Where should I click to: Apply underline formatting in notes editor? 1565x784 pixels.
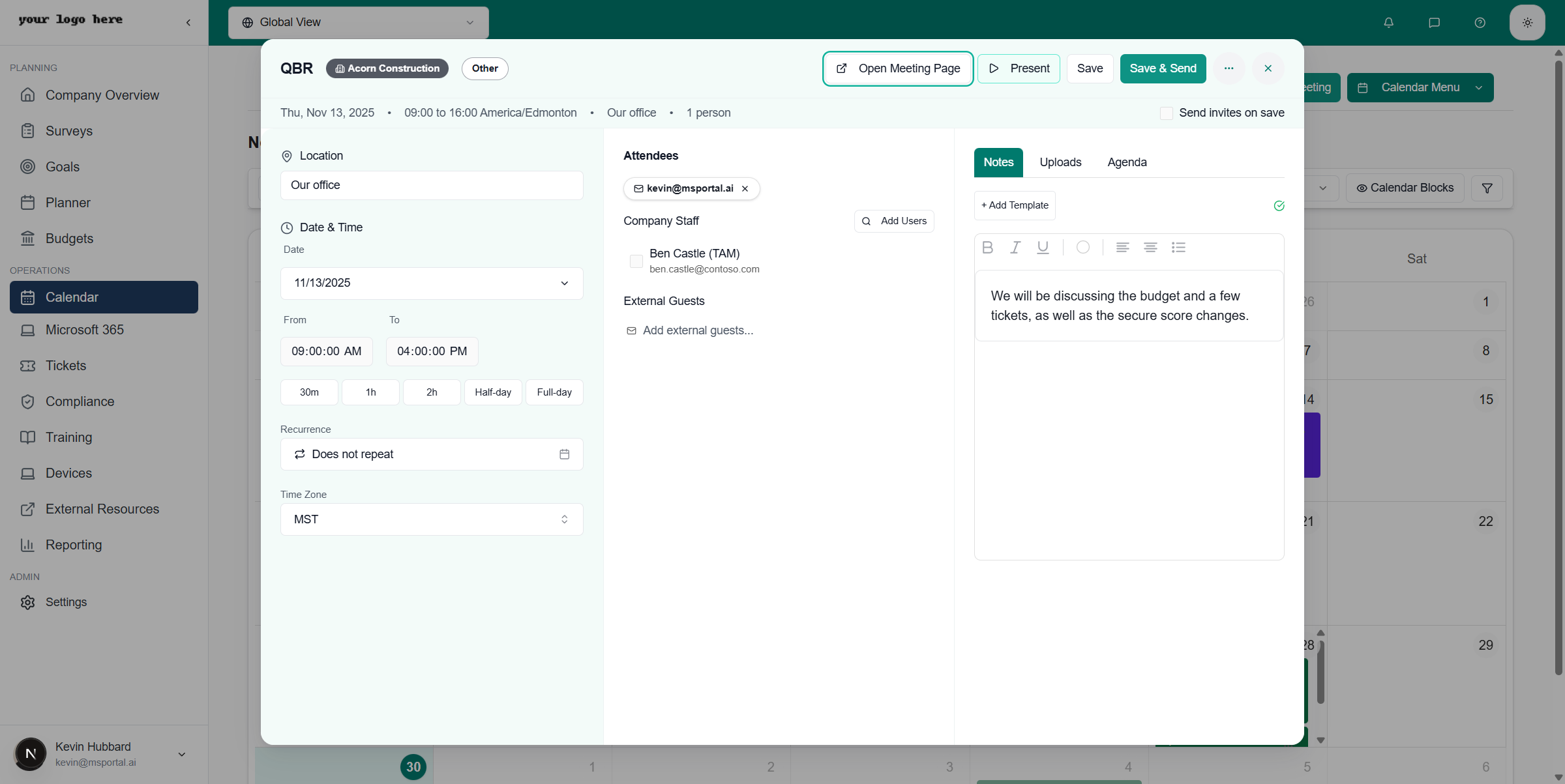click(1042, 247)
